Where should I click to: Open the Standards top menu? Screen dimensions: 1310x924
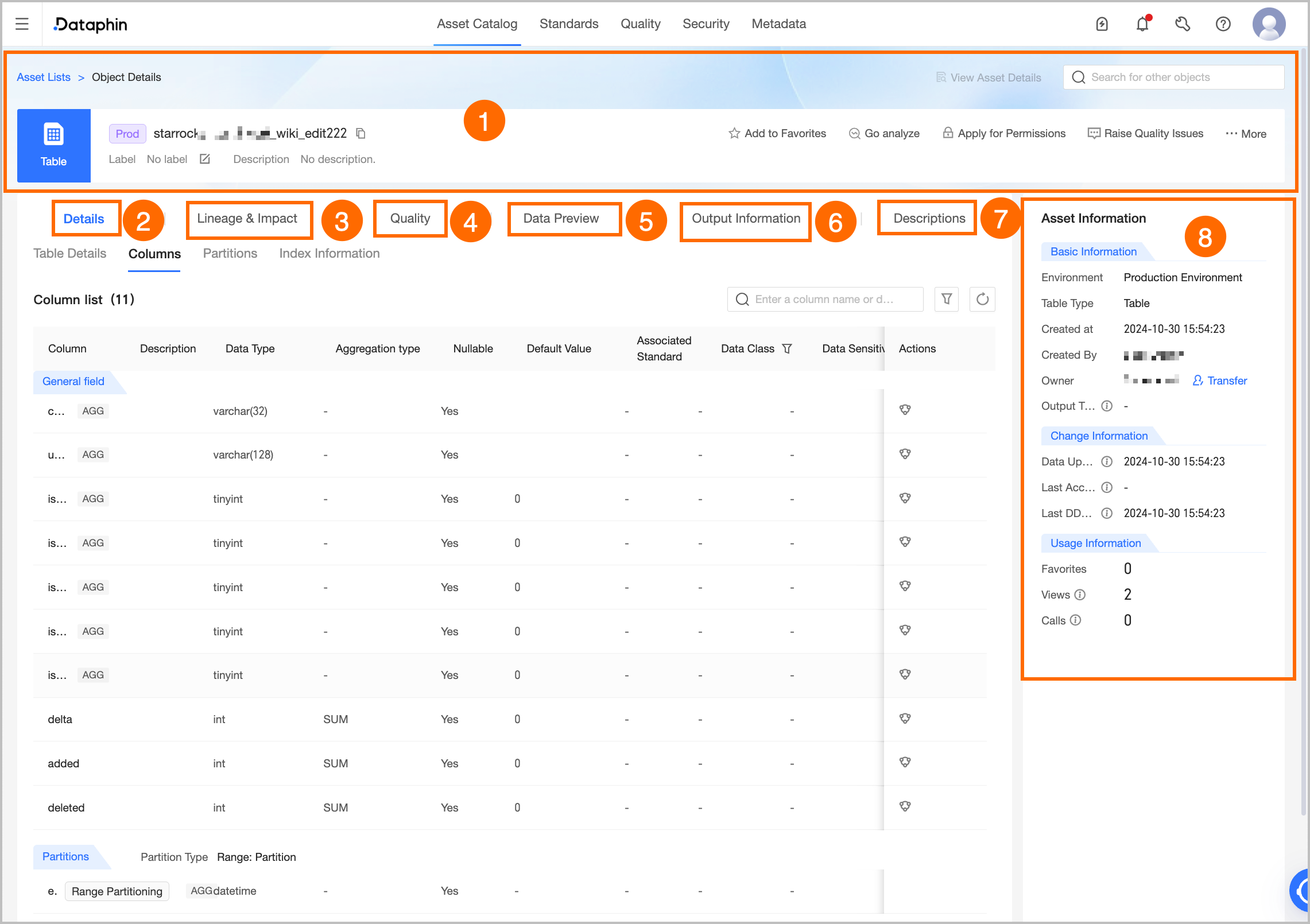coord(568,24)
